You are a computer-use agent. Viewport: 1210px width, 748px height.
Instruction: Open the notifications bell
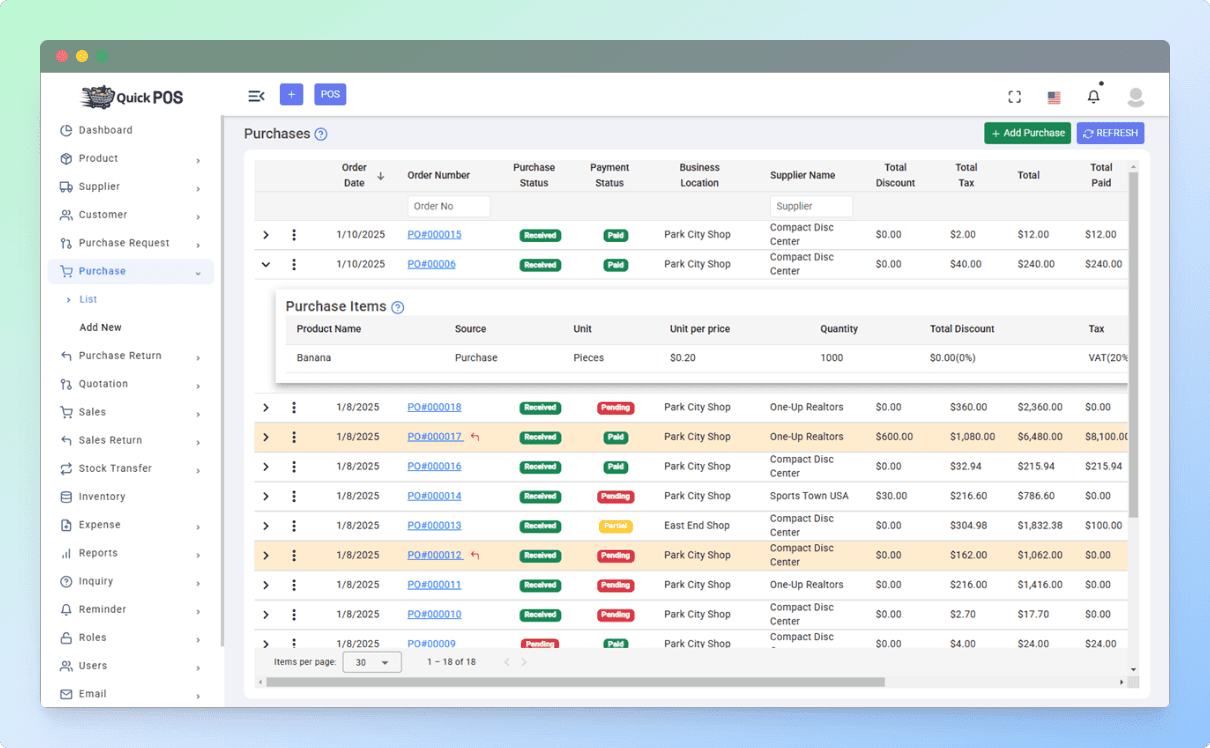point(1094,96)
